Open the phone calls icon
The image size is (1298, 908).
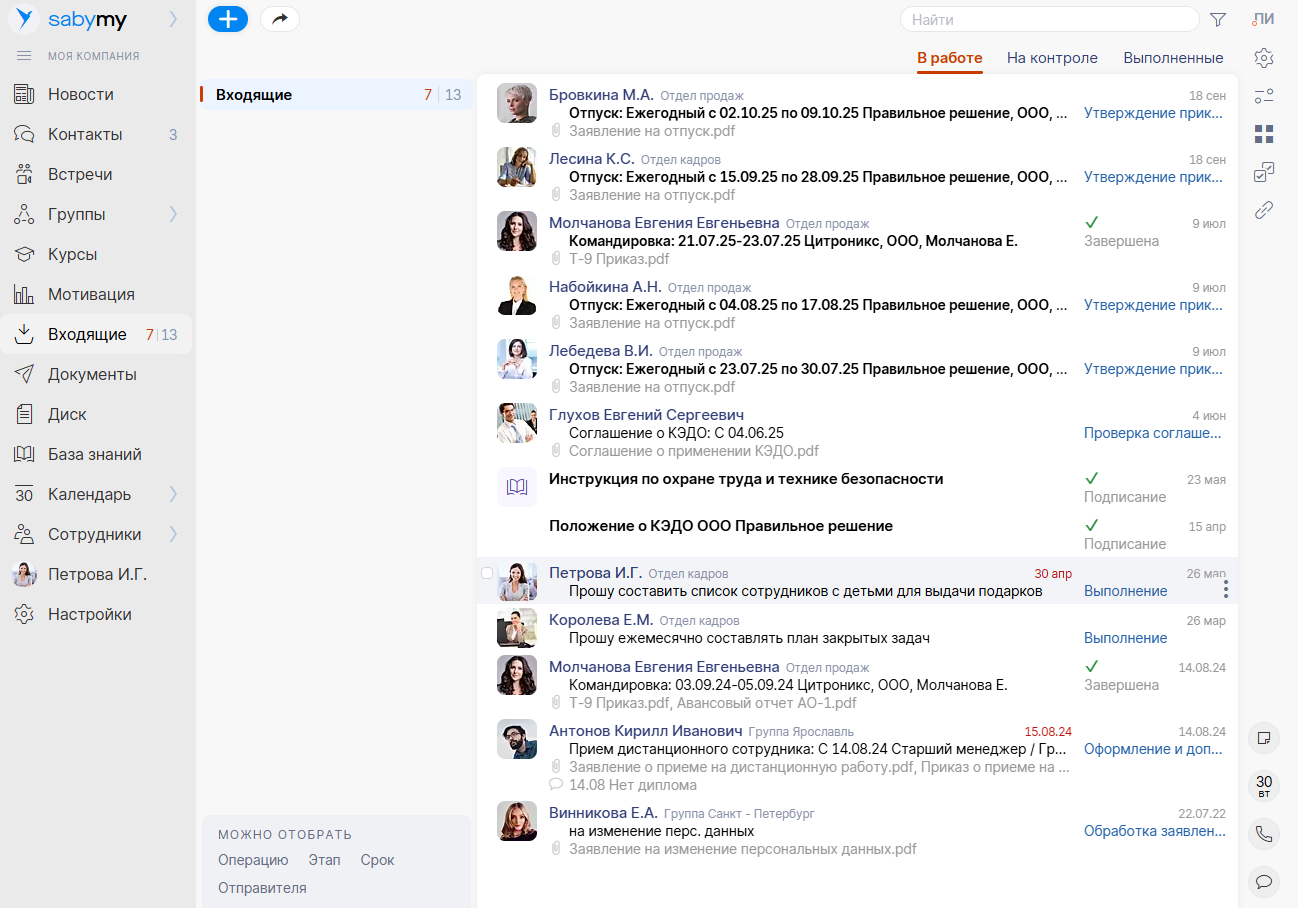(1264, 833)
